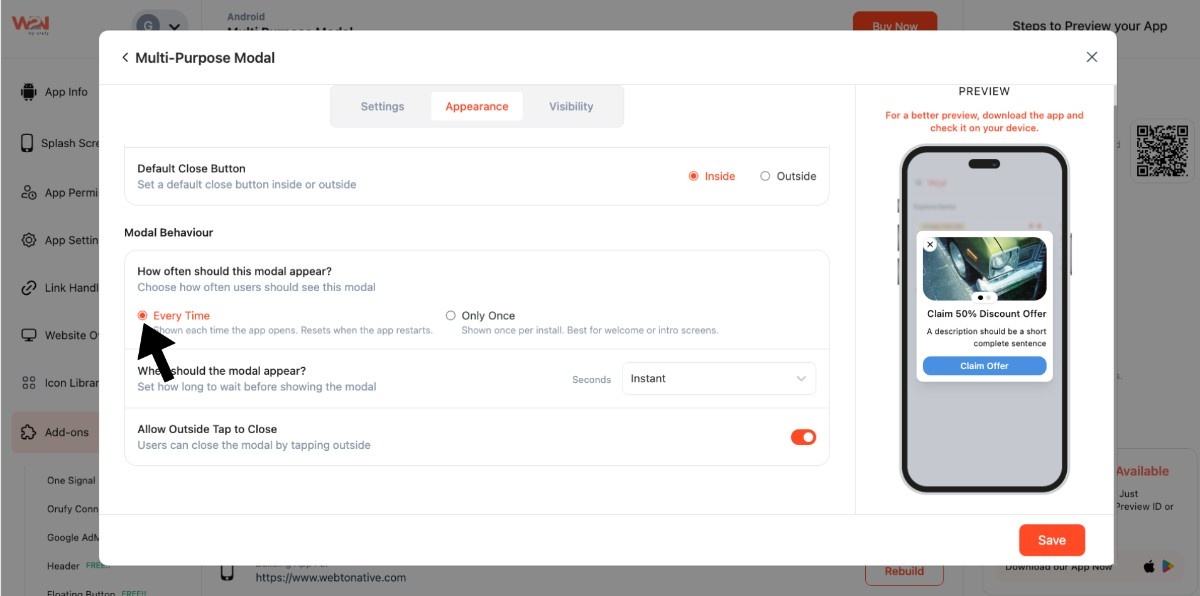Image resolution: width=1200 pixels, height=596 pixels.
Task: Click Claim Offer button in preview
Action: click(984, 366)
